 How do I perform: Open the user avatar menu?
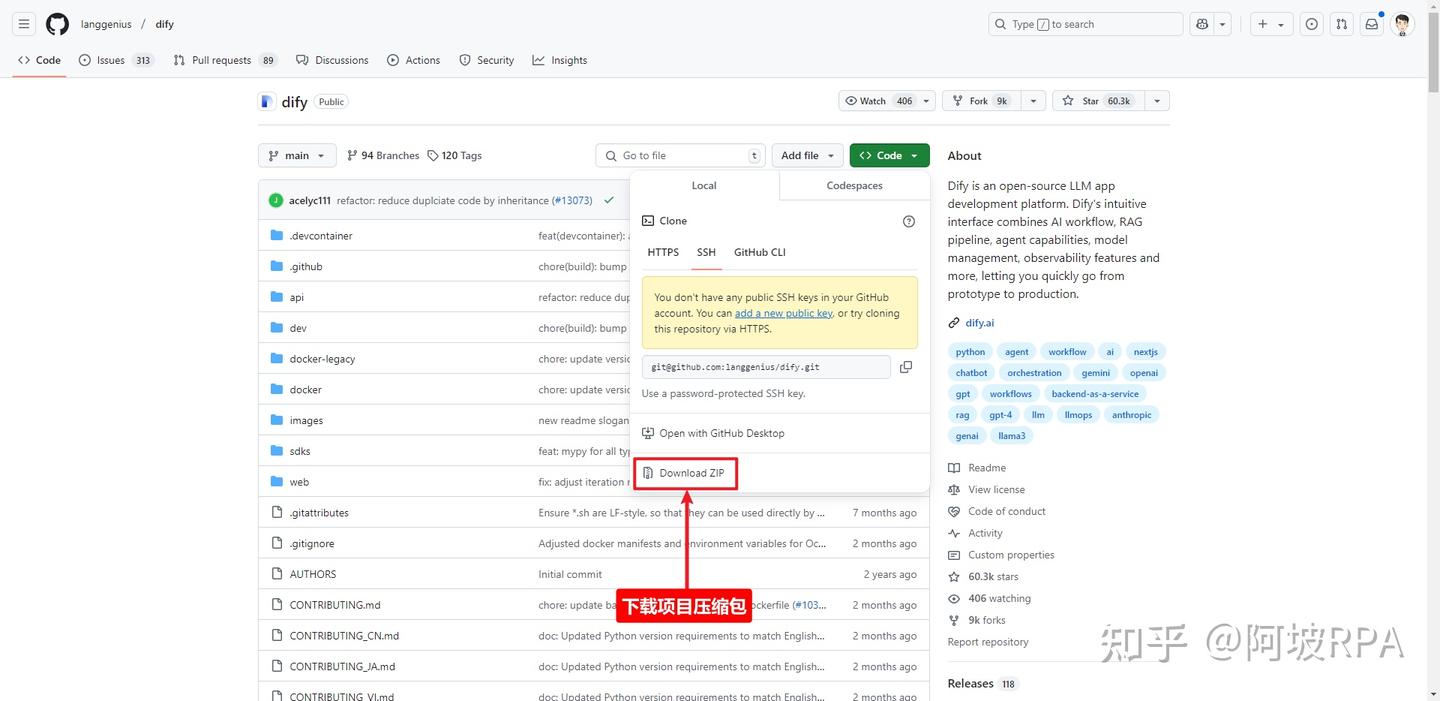click(1403, 24)
